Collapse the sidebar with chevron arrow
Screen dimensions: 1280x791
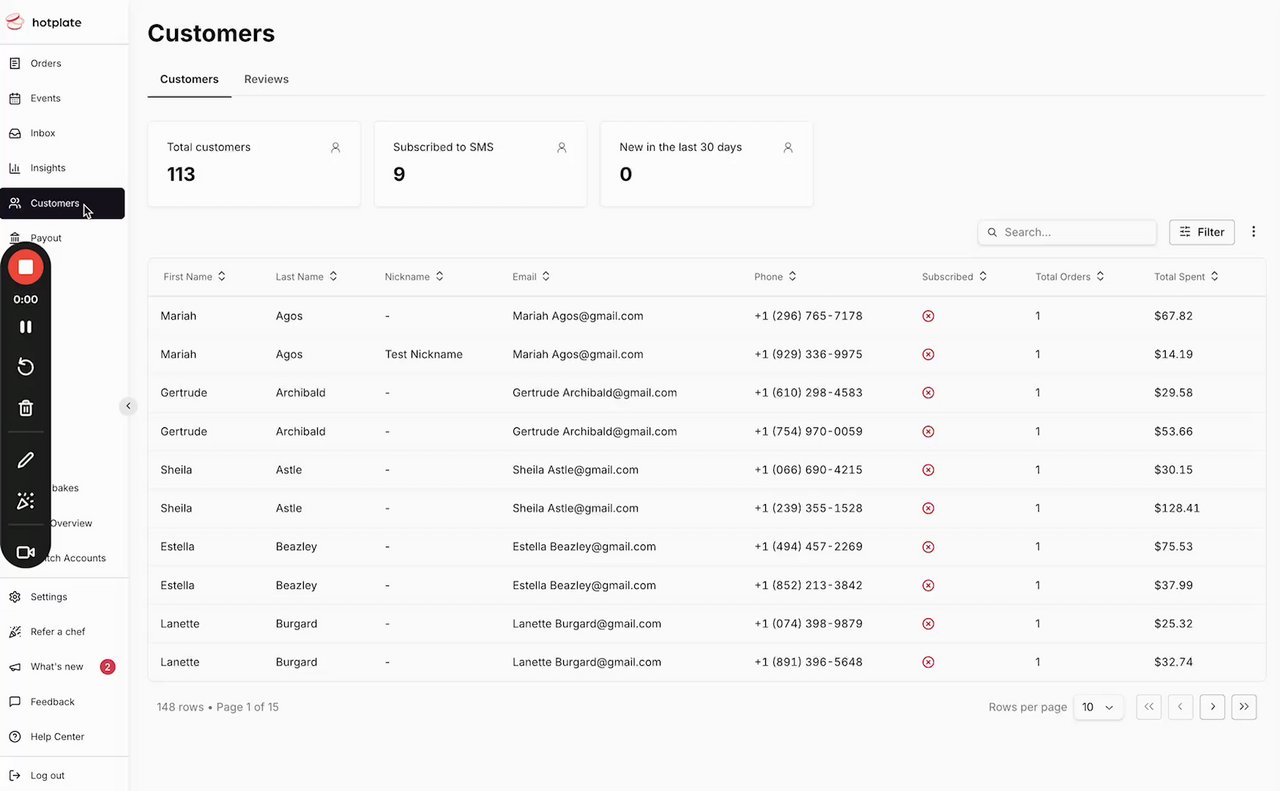[128, 406]
